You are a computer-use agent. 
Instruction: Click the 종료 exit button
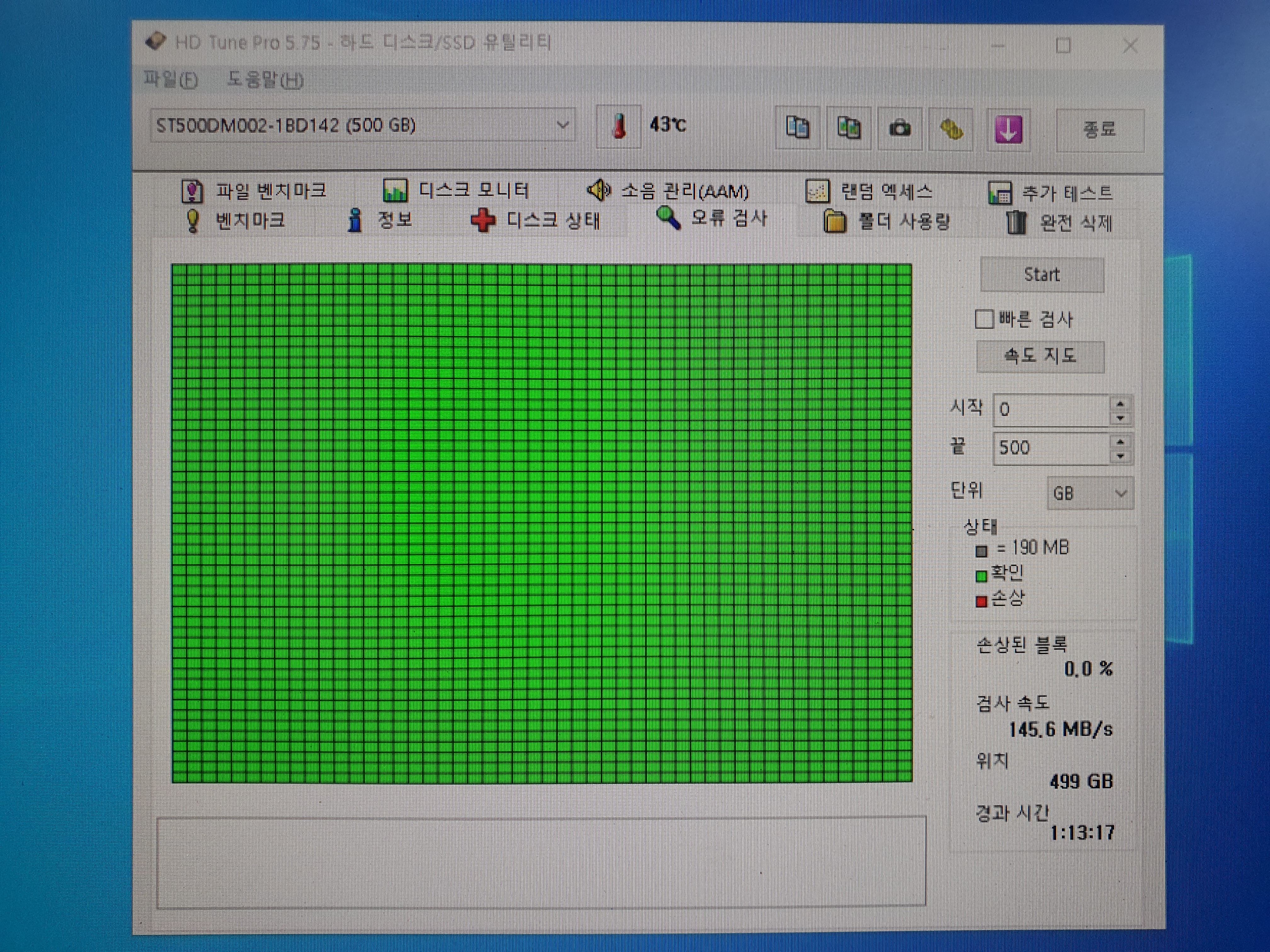click(1100, 130)
